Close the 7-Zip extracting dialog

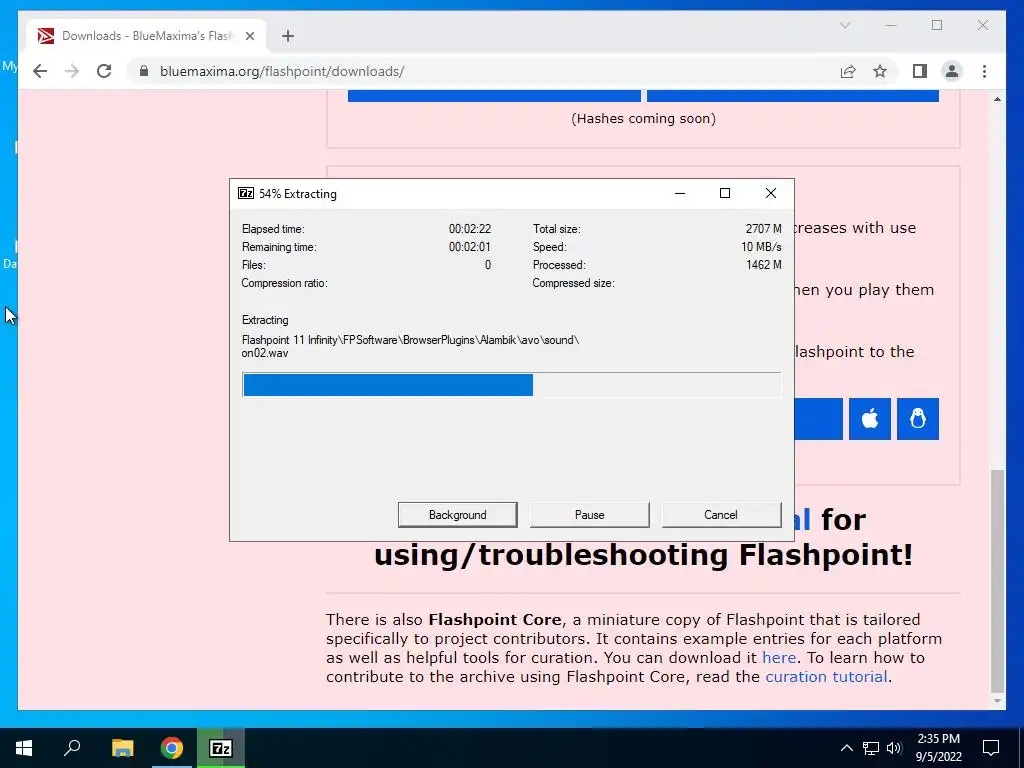(771, 193)
